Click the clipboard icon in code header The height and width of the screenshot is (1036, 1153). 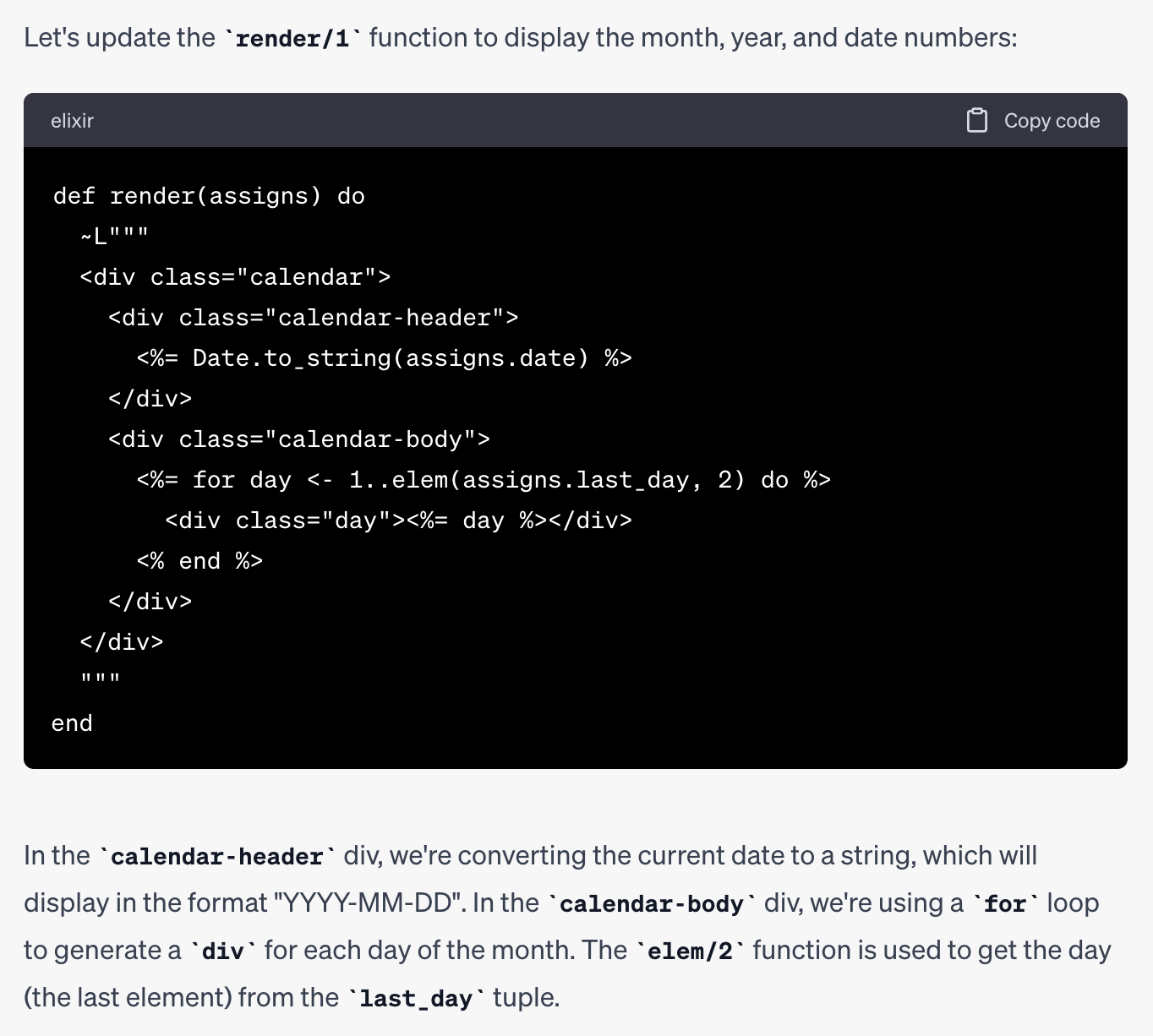coord(976,121)
